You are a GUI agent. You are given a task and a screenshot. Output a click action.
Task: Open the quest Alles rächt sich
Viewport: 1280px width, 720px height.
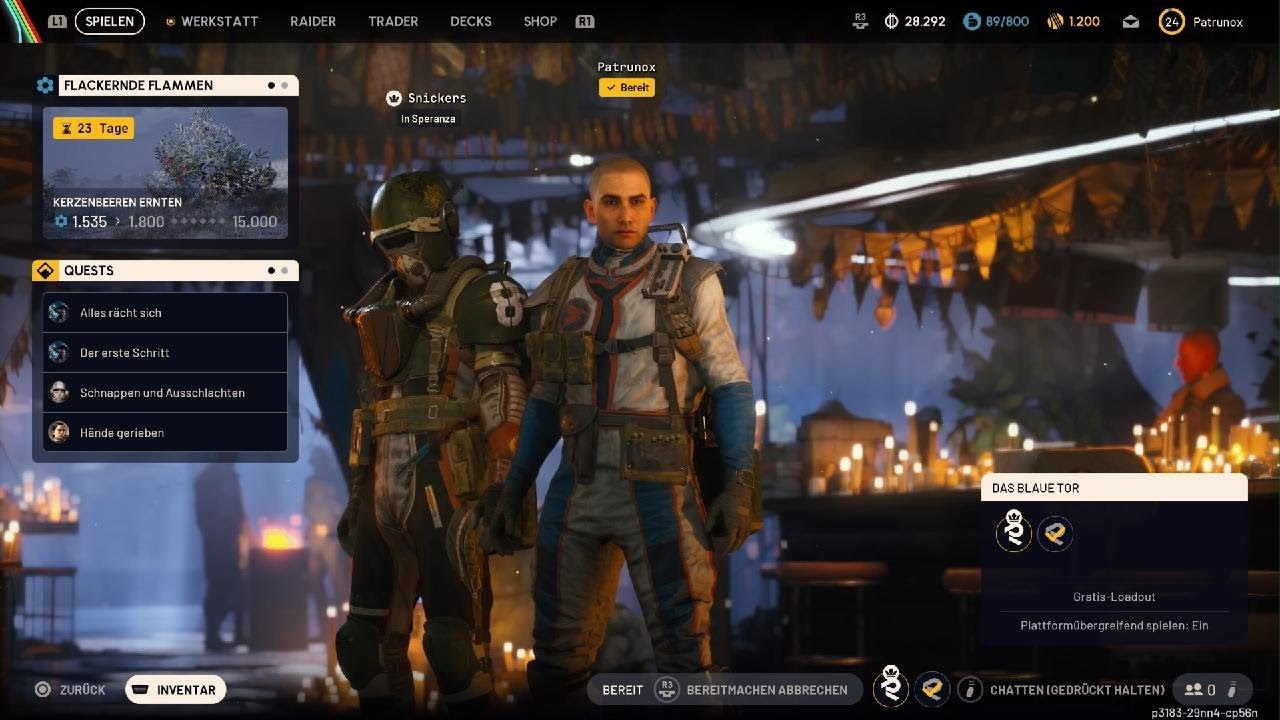tap(165, 313)
